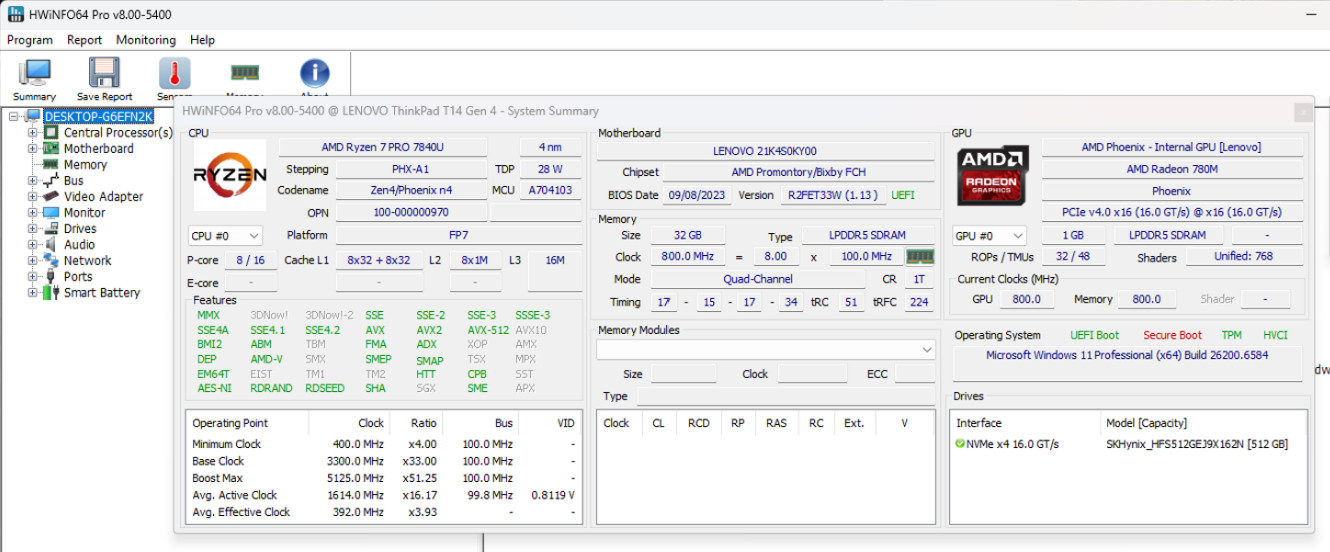Click the 8 / 16 P-core value
1330x552 pixels.
pos(250,260)
